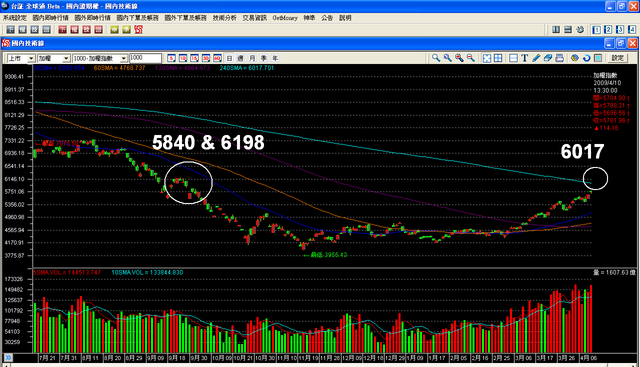
Task: Zoom out of the chart with minus magnifier
Action: click(x=471, y=58)
